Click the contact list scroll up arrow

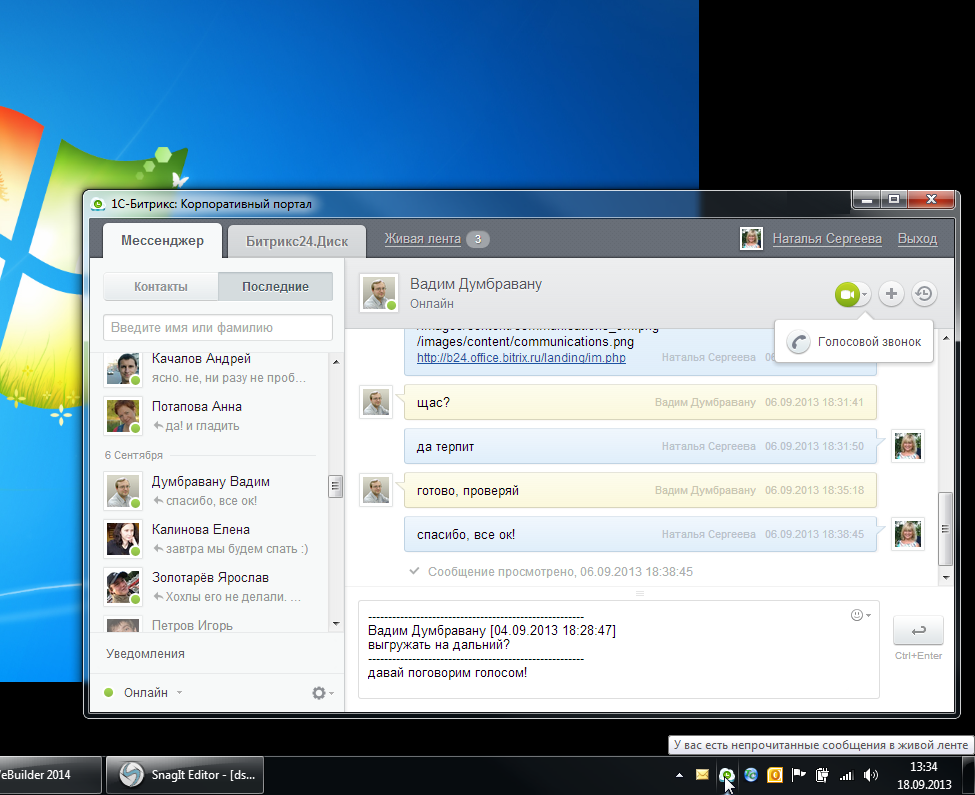point(336,362)
